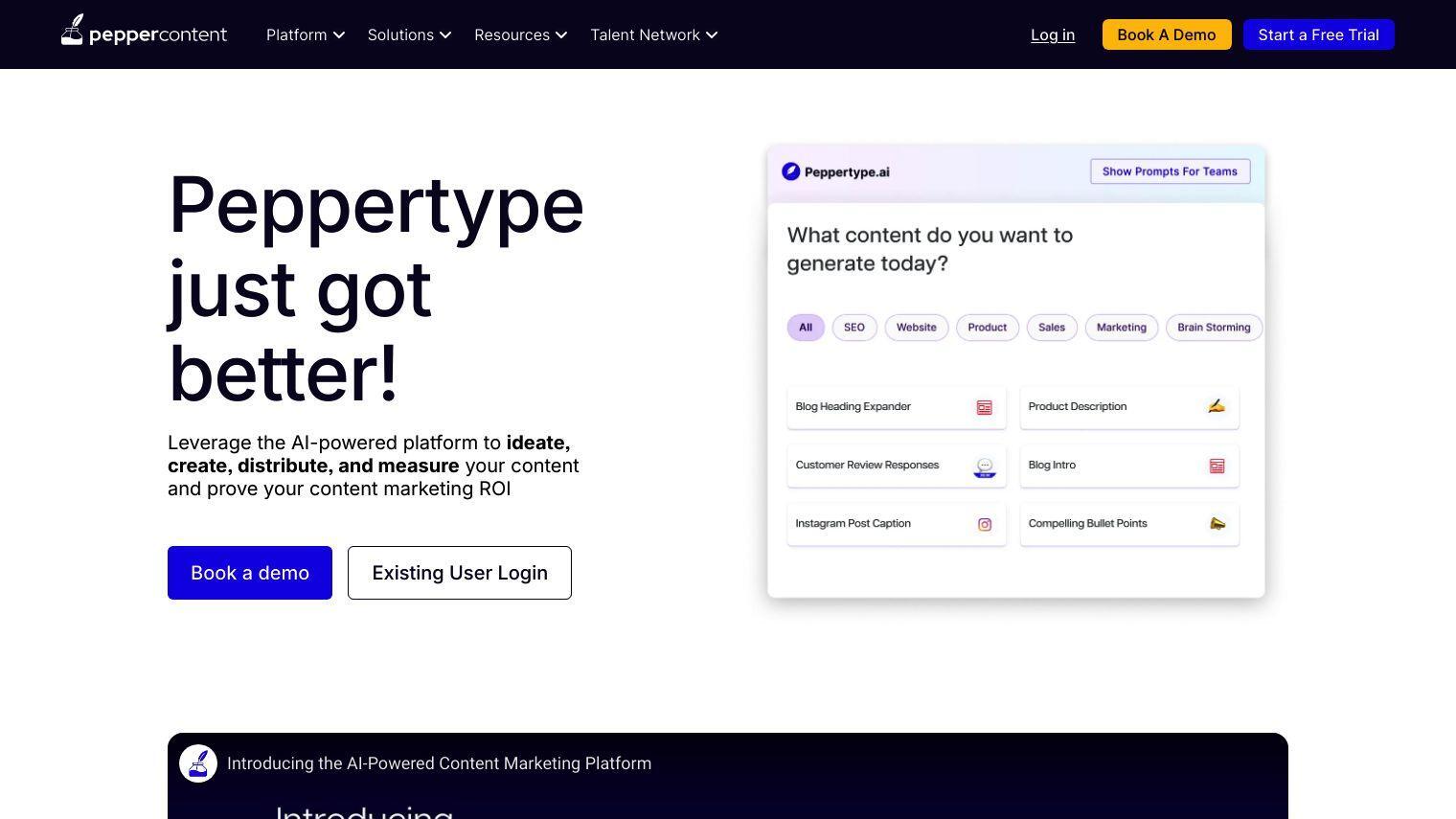Click the Compelling Bullet Points megaphone icon
Screen dimensions: 1456x819
point(1217,523)
